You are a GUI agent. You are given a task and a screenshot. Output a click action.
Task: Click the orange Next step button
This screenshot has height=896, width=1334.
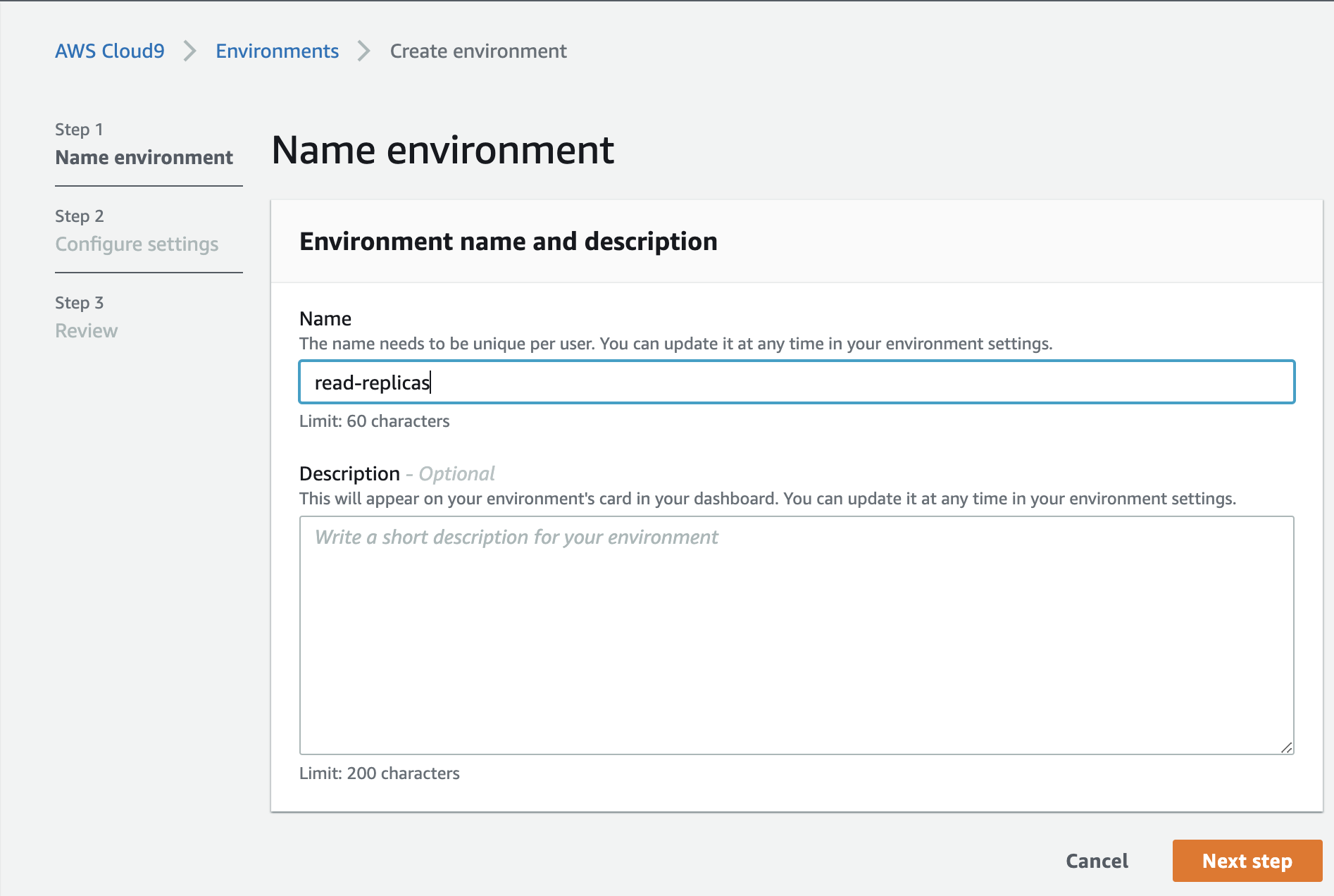coord(1247,861)
